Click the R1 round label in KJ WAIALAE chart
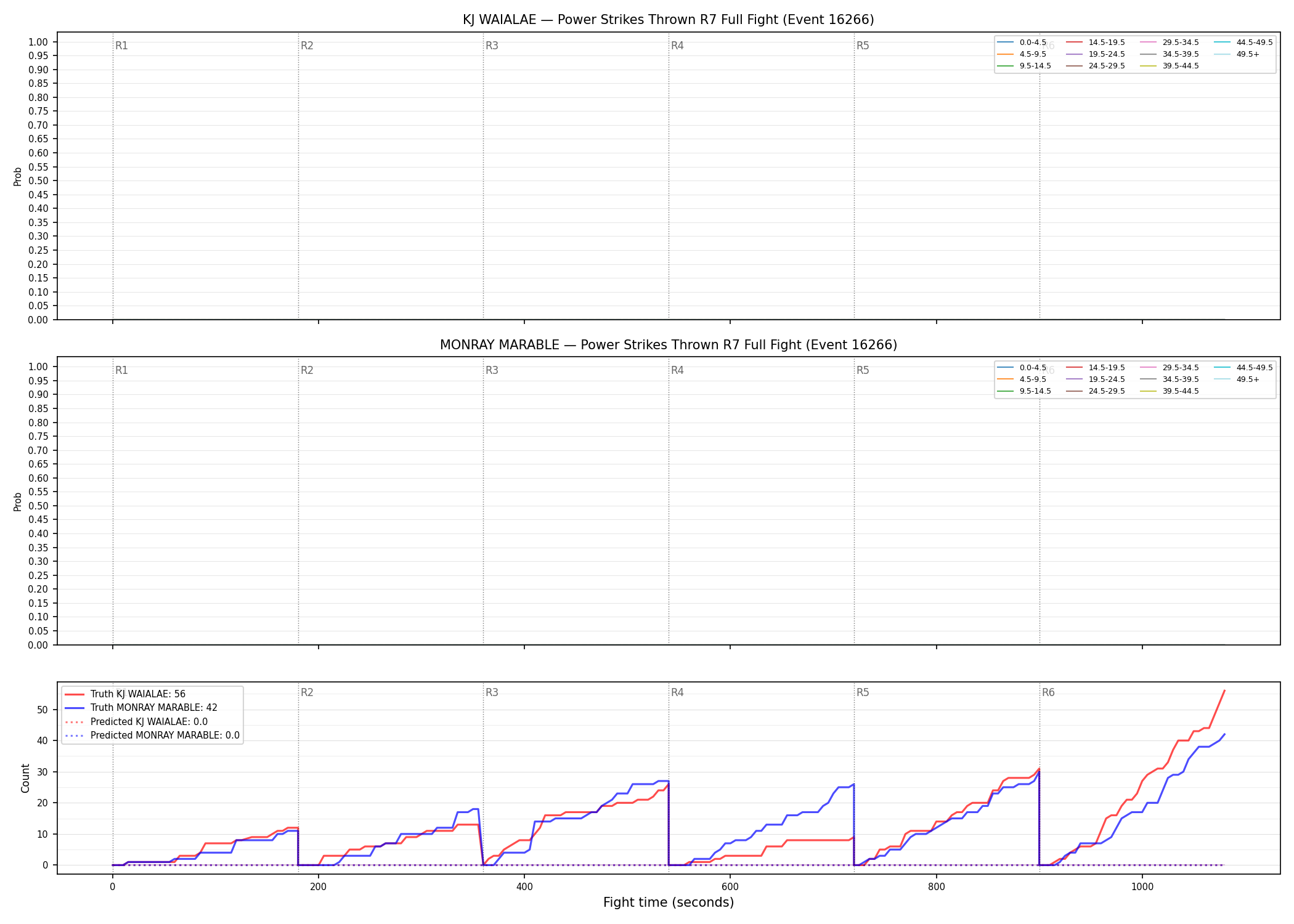 121,46
